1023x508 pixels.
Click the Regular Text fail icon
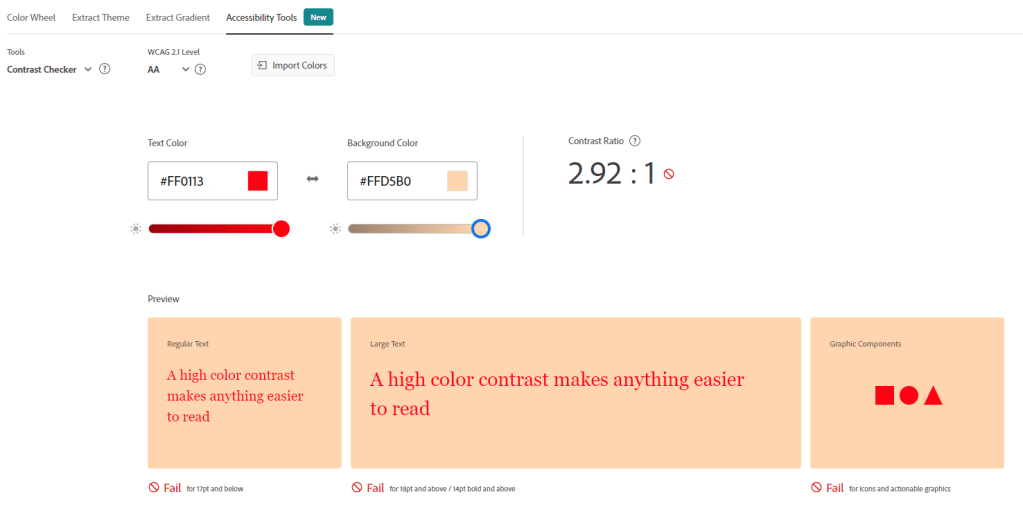point(154,488)
